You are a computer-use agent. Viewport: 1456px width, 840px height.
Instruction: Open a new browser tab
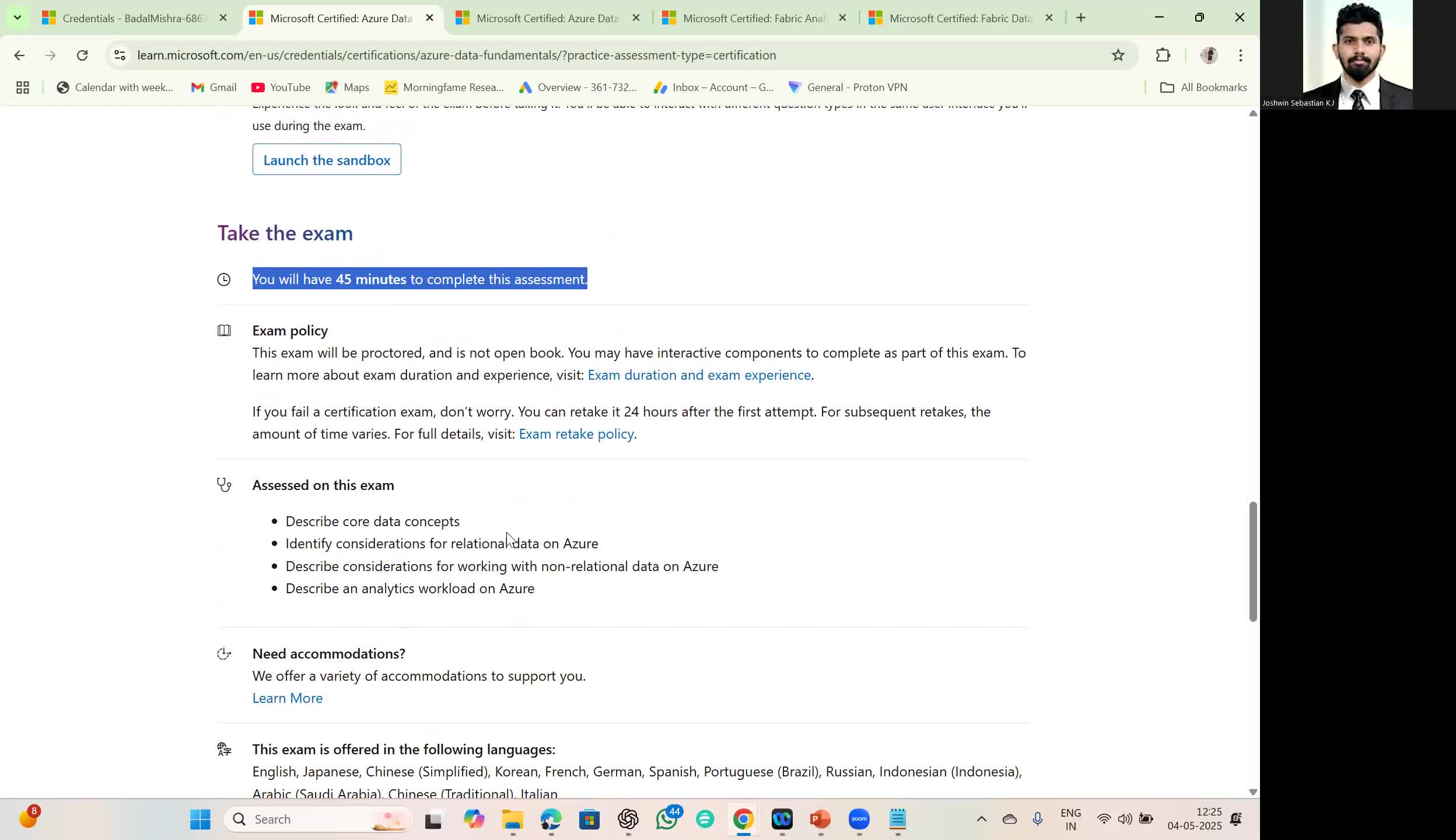pos(1081,18)
